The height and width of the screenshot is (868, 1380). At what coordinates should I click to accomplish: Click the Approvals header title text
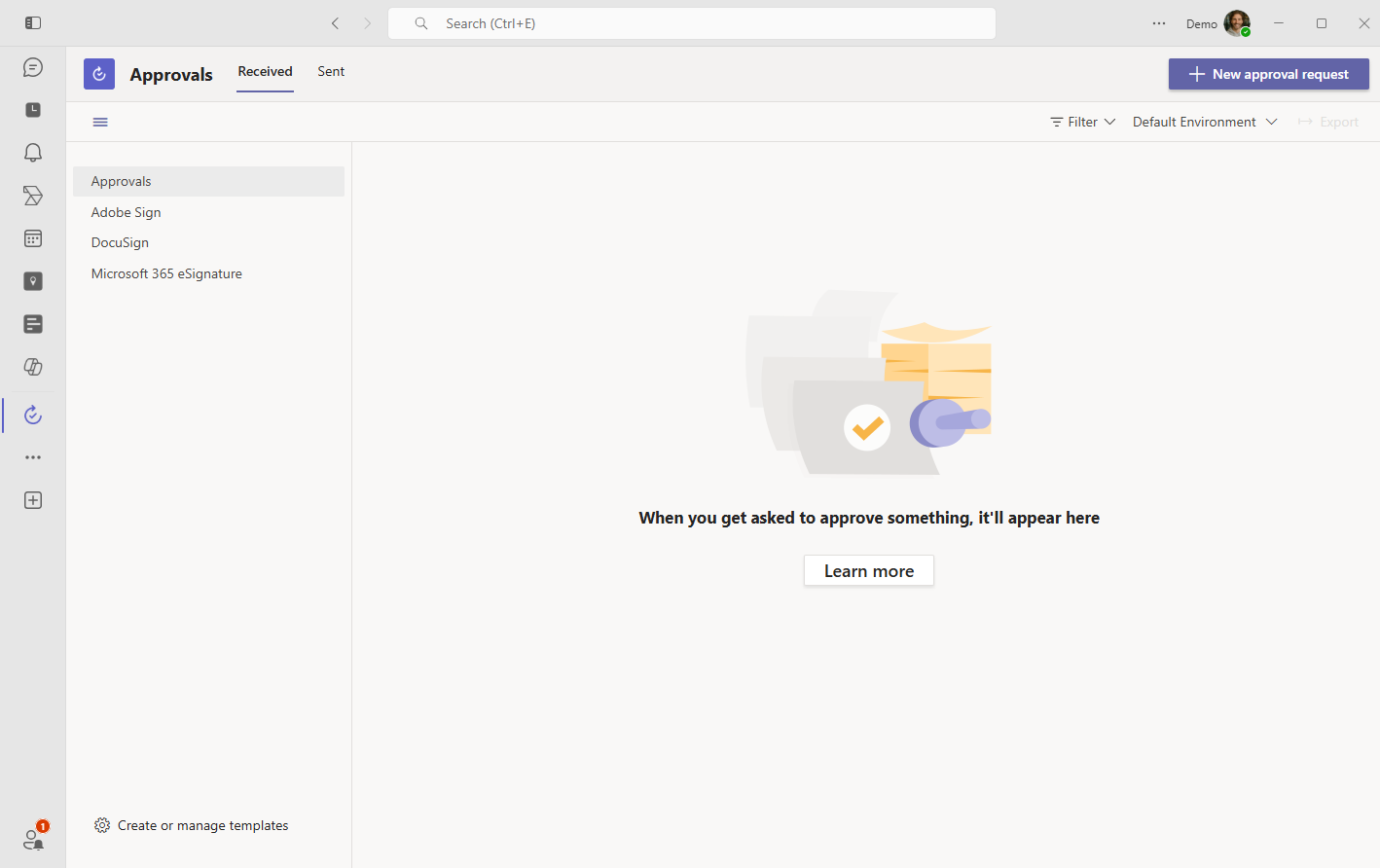pos(171,75)
